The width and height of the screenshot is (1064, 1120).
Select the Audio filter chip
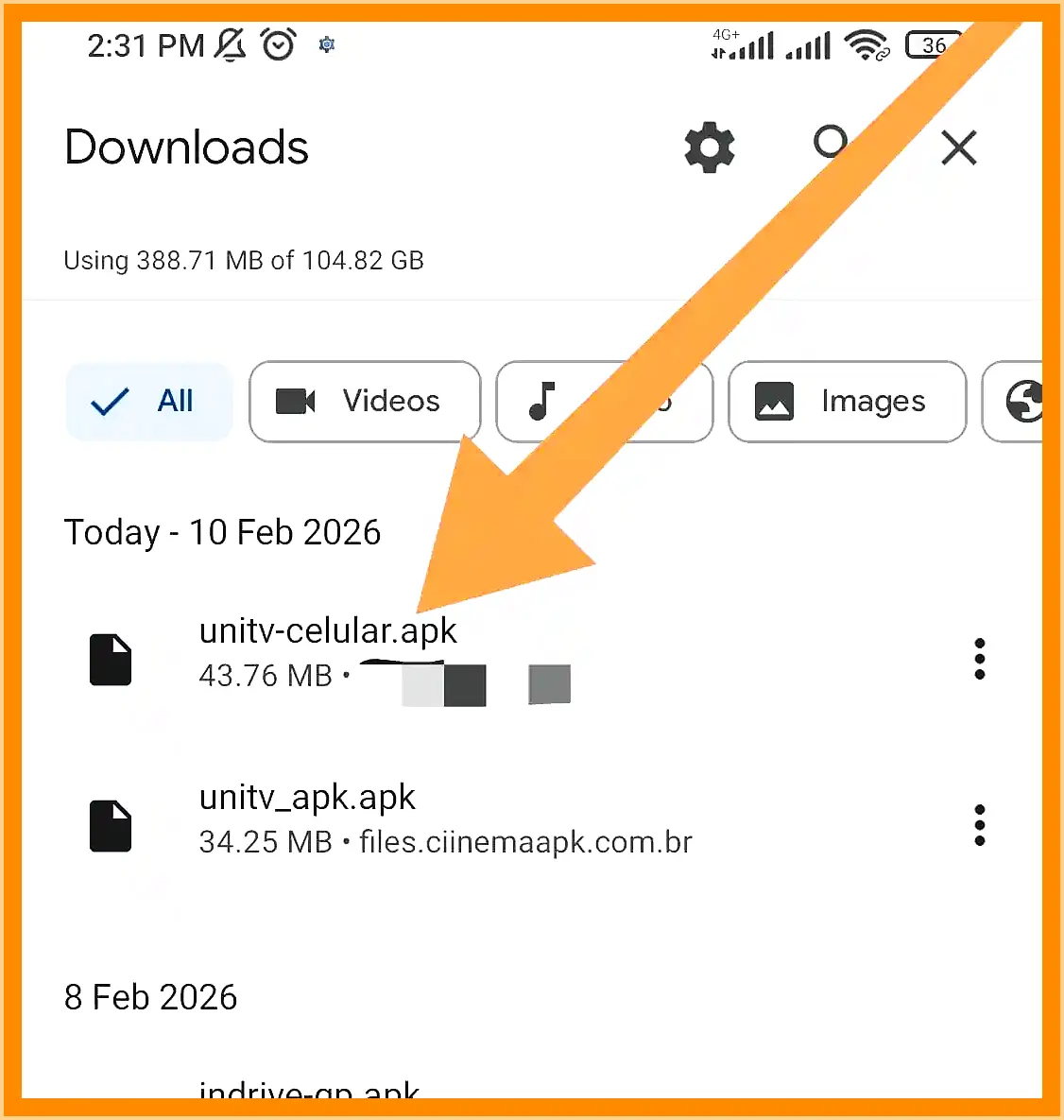[604, 402]
